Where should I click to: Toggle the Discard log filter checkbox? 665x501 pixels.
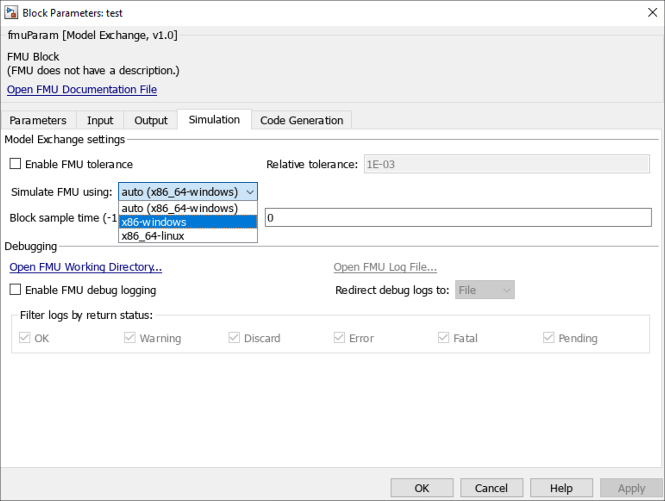tap(234, 338)
